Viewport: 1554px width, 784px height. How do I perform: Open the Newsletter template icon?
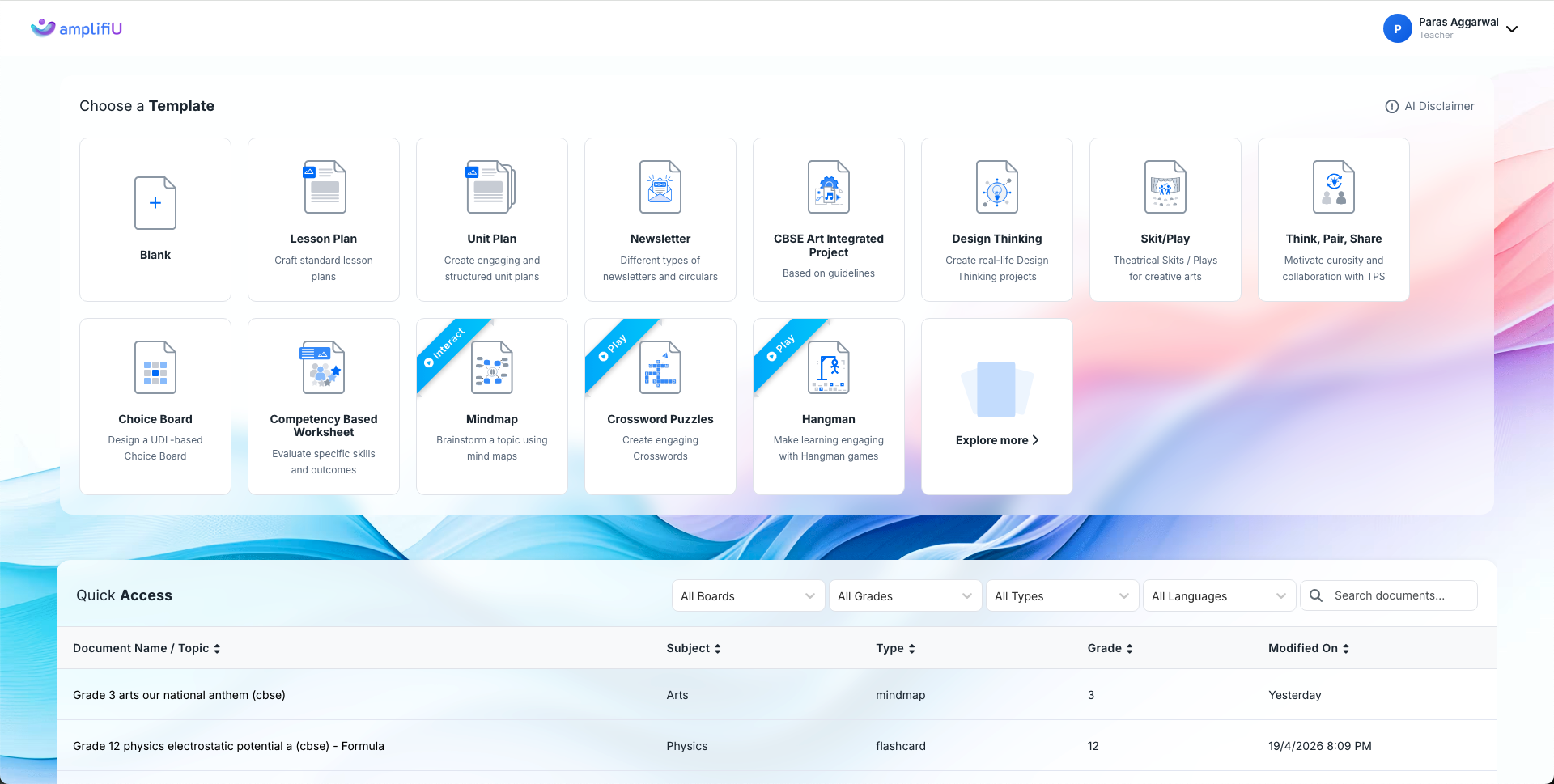[660, 187]
